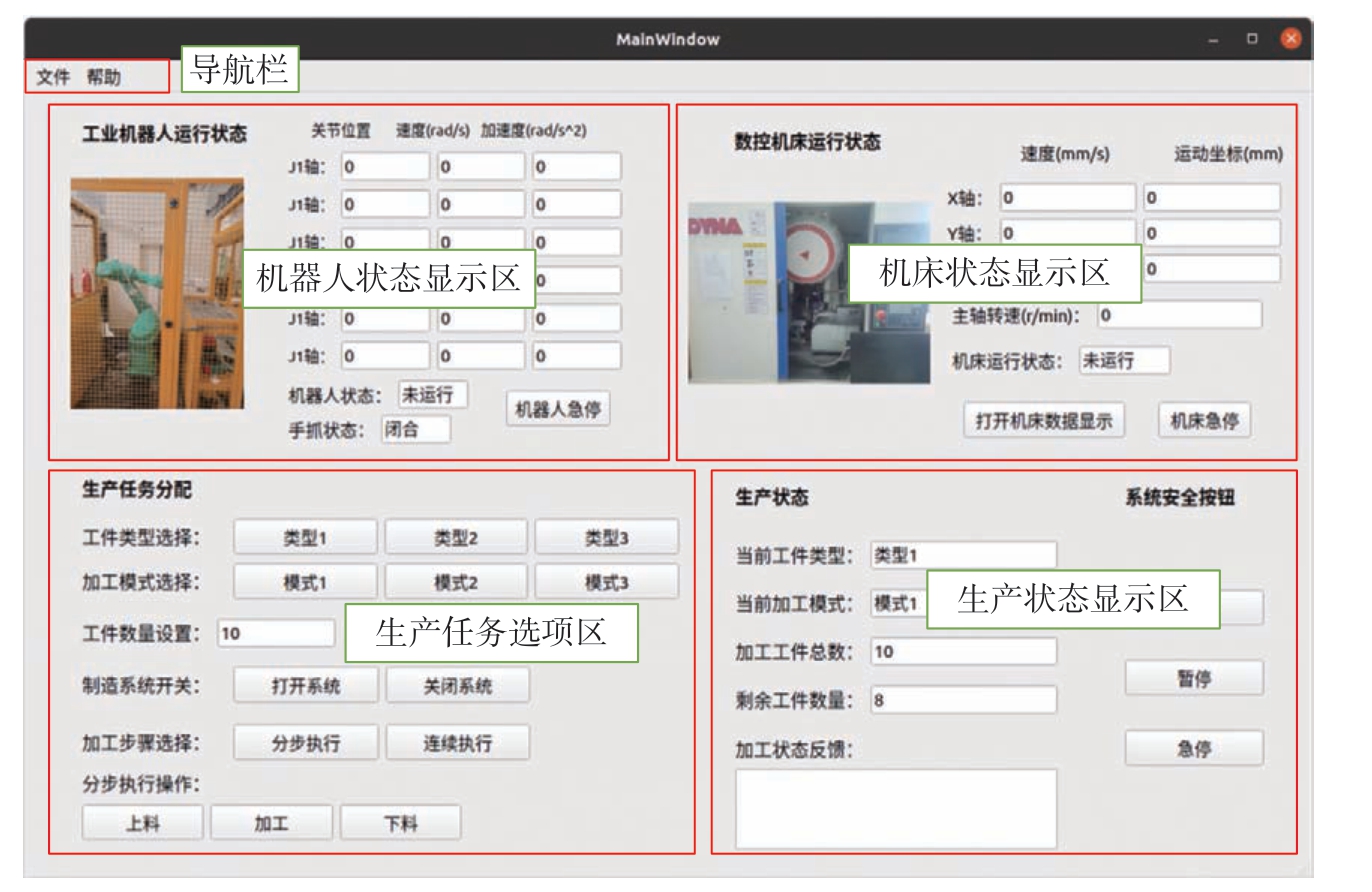
Task: Focus the 工件数量设置 input field
Action: 276,633
